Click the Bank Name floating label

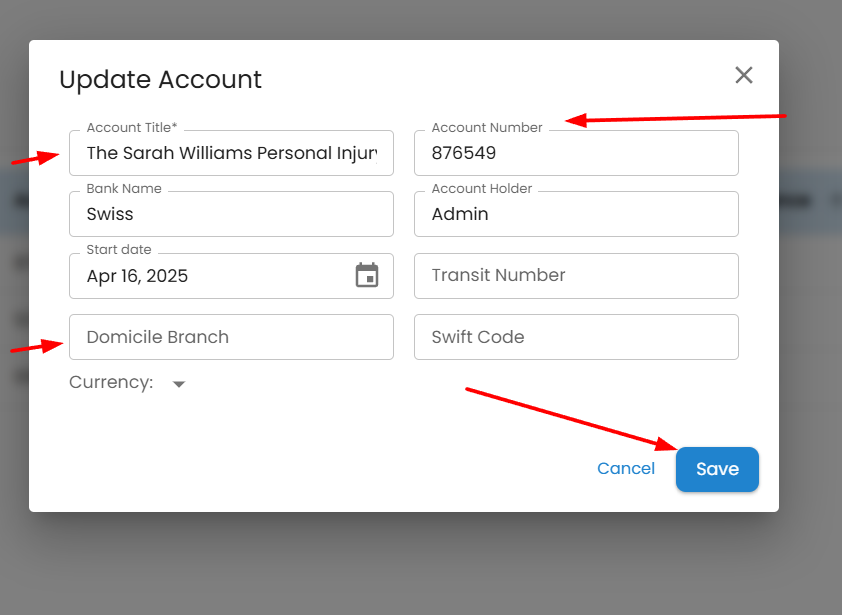(x=124, y=189)
